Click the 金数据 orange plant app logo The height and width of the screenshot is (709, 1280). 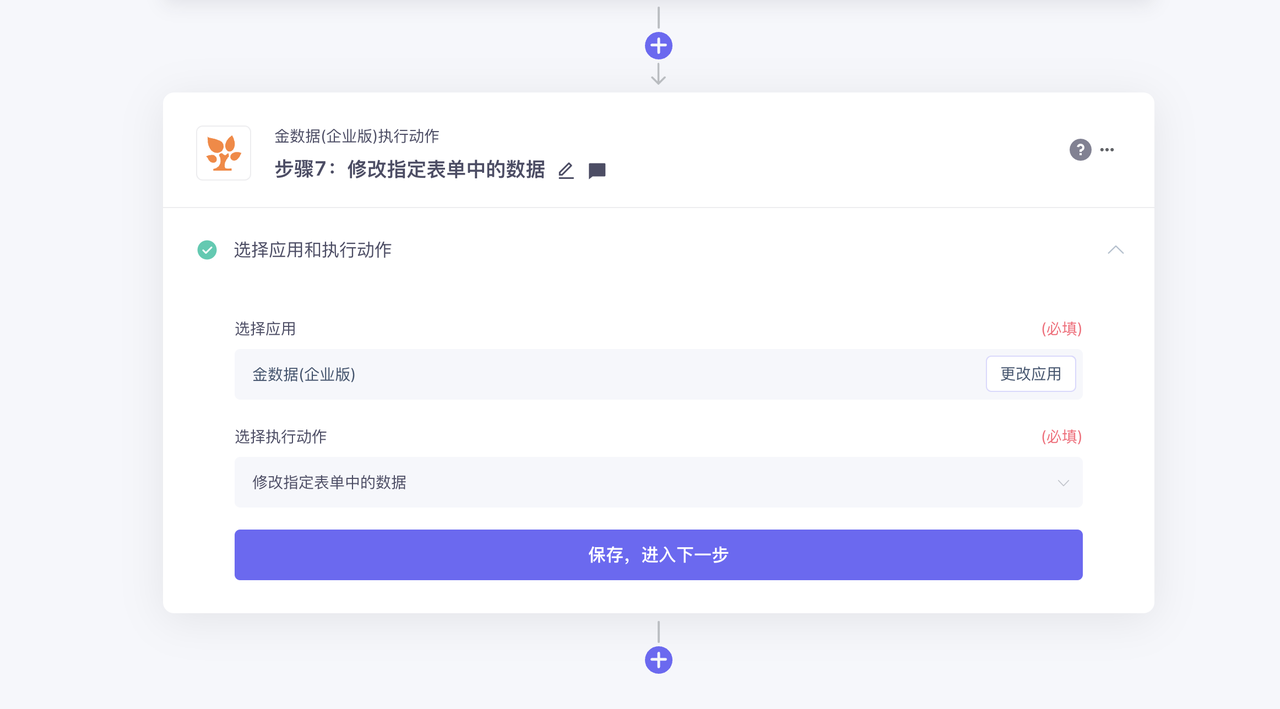(224, 153)
